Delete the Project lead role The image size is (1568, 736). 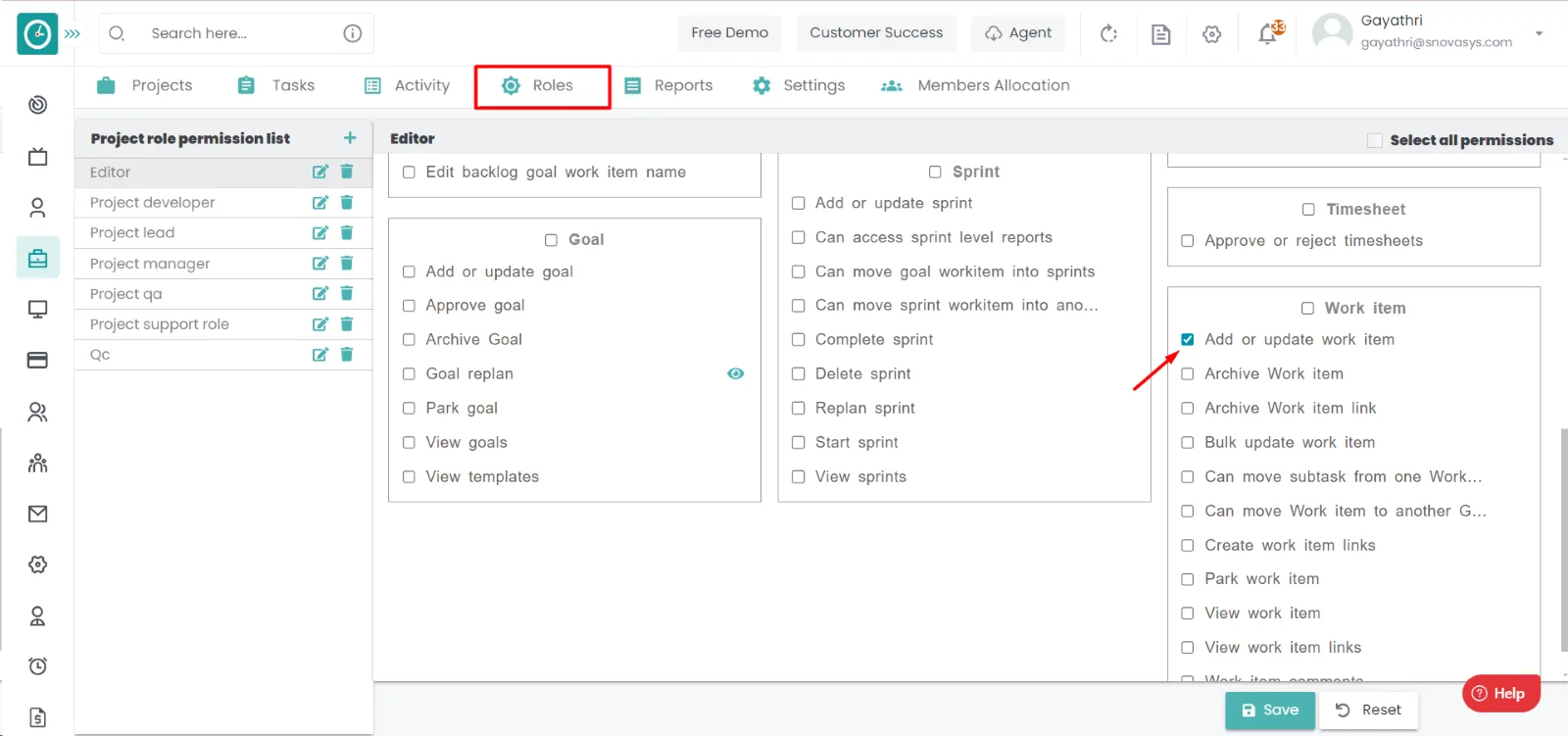click(347, 232)
